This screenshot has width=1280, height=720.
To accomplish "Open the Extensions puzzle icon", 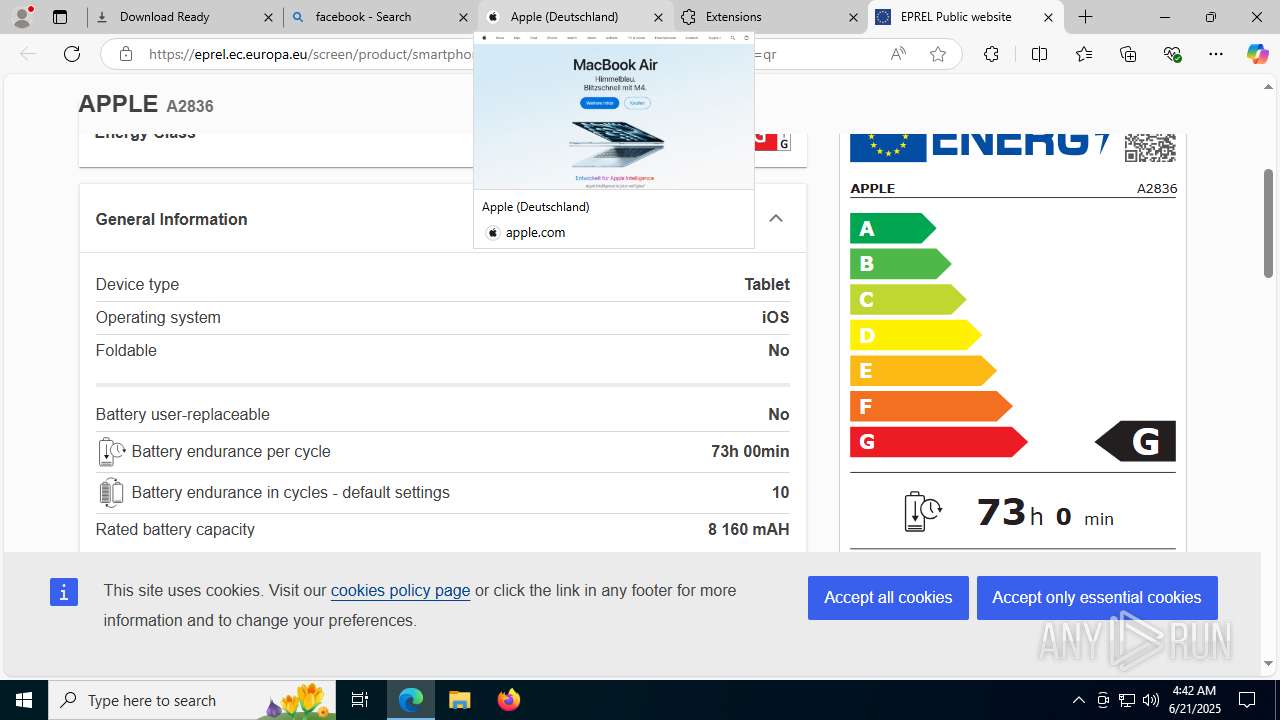I will pos(991,54).
